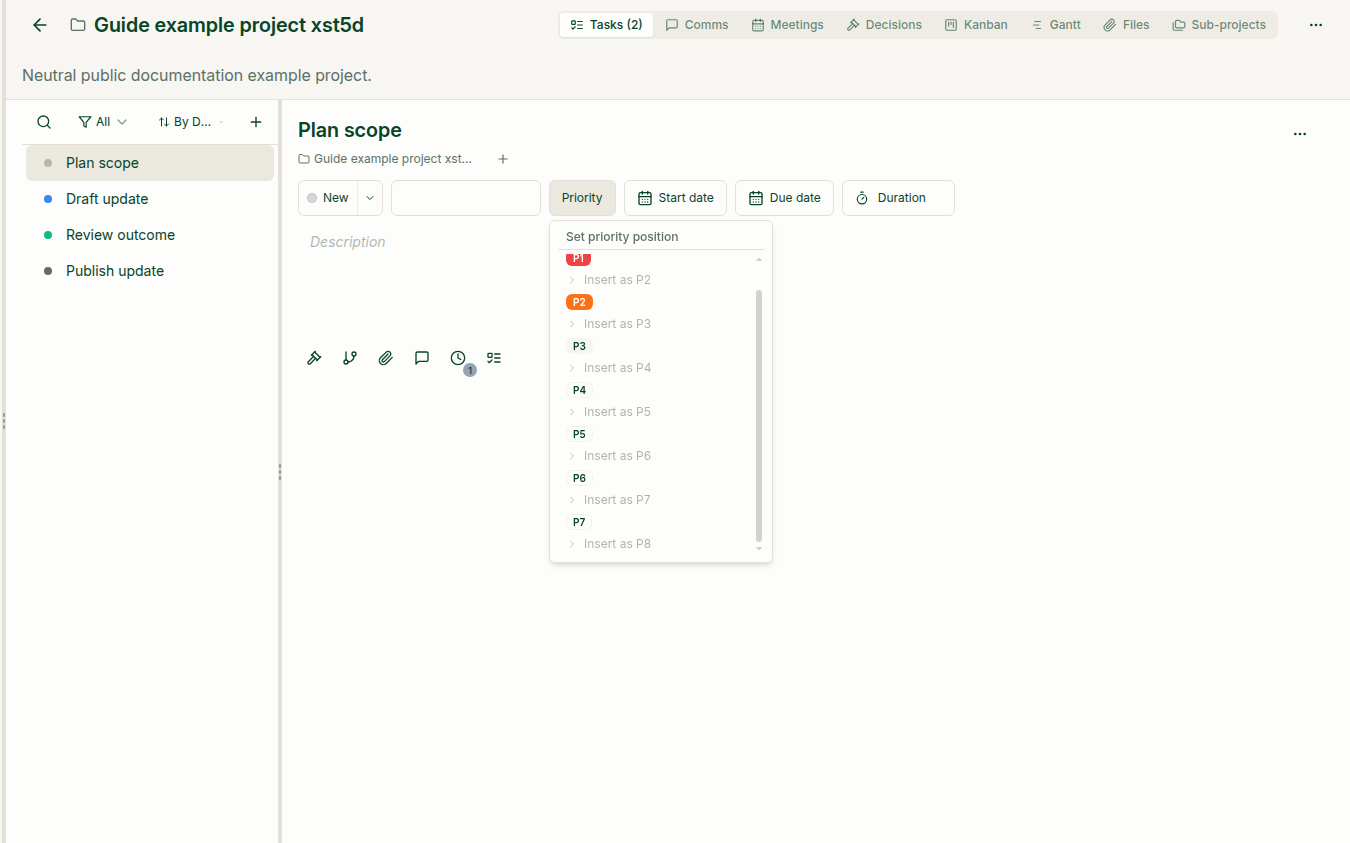Image resolution: width=1350 pixels, height=843 pixels.
Task: Expand Insert as P4
Action: pos(609,368)
